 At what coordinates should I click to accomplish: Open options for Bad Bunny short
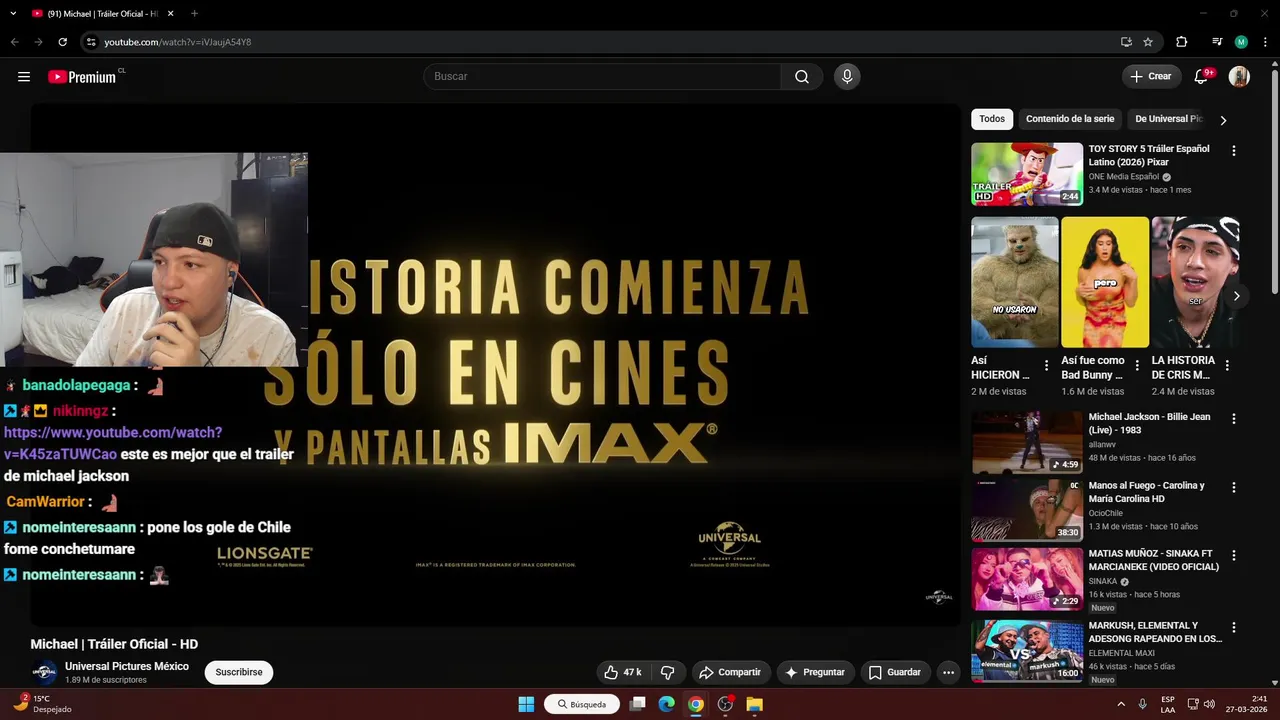point(1137,366)
